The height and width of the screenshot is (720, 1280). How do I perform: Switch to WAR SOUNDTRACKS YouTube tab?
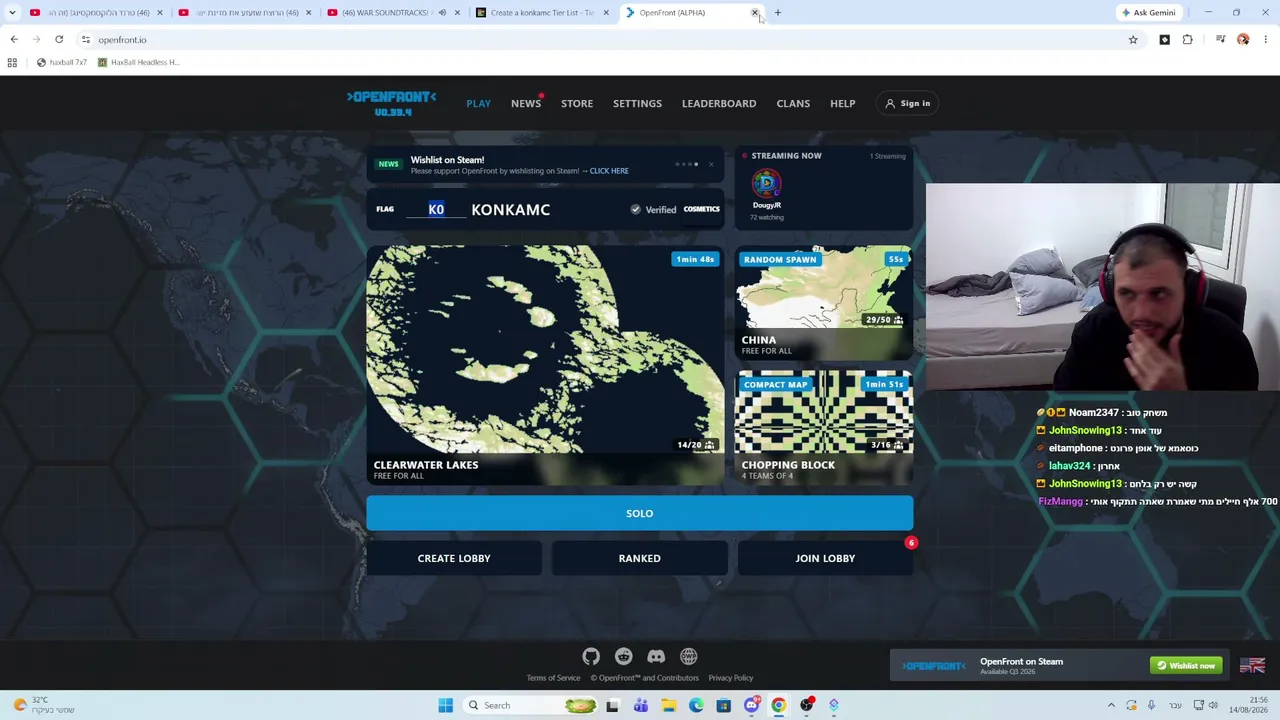click(x=393, y=13)
